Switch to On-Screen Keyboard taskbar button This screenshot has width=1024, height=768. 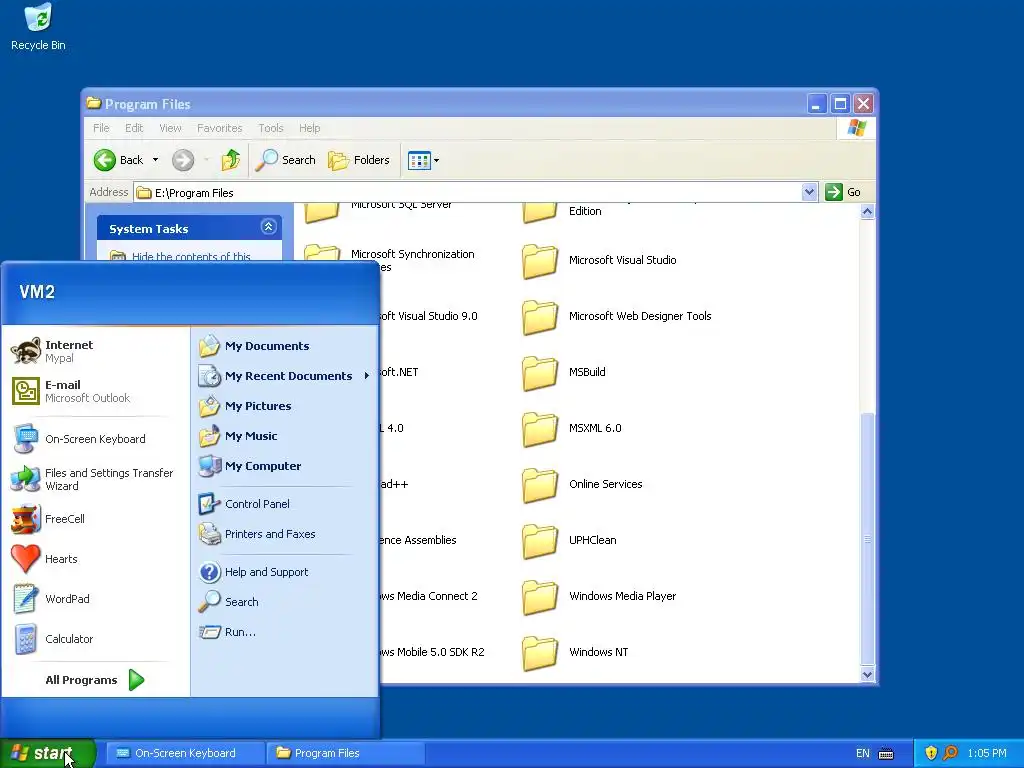[185, 753]
